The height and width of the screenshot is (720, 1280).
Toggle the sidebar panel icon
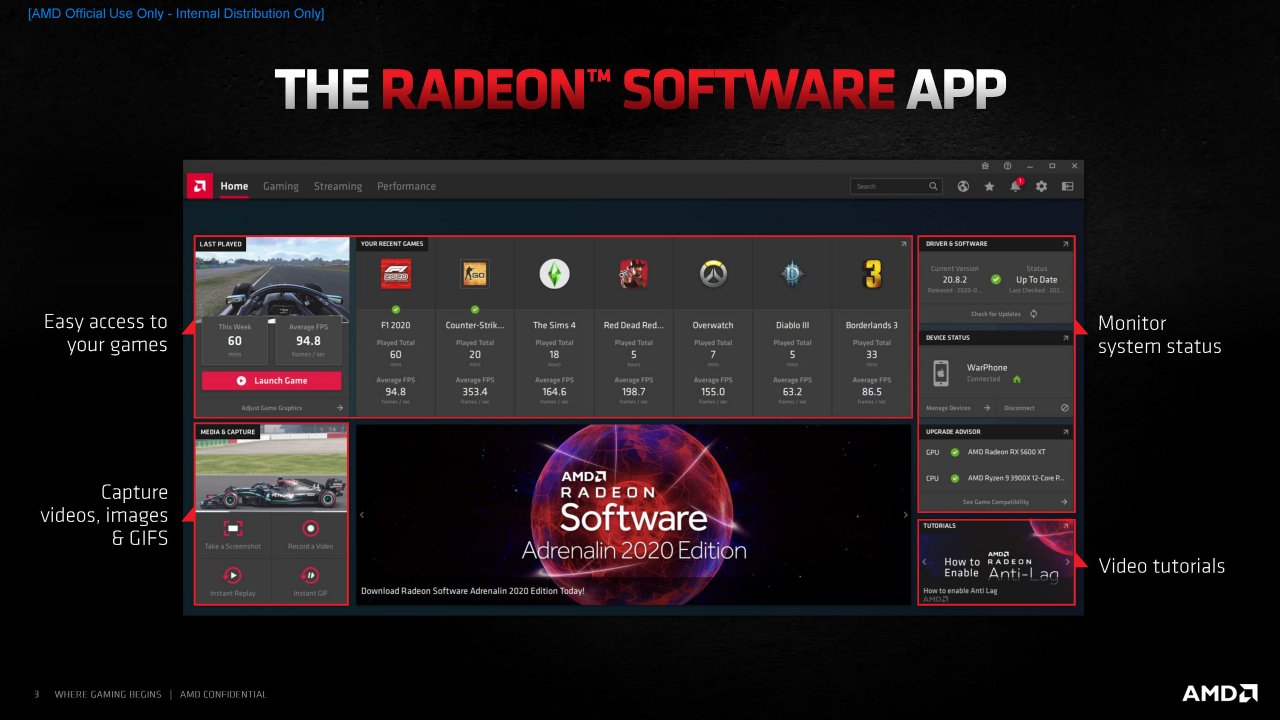point(1067,186)
